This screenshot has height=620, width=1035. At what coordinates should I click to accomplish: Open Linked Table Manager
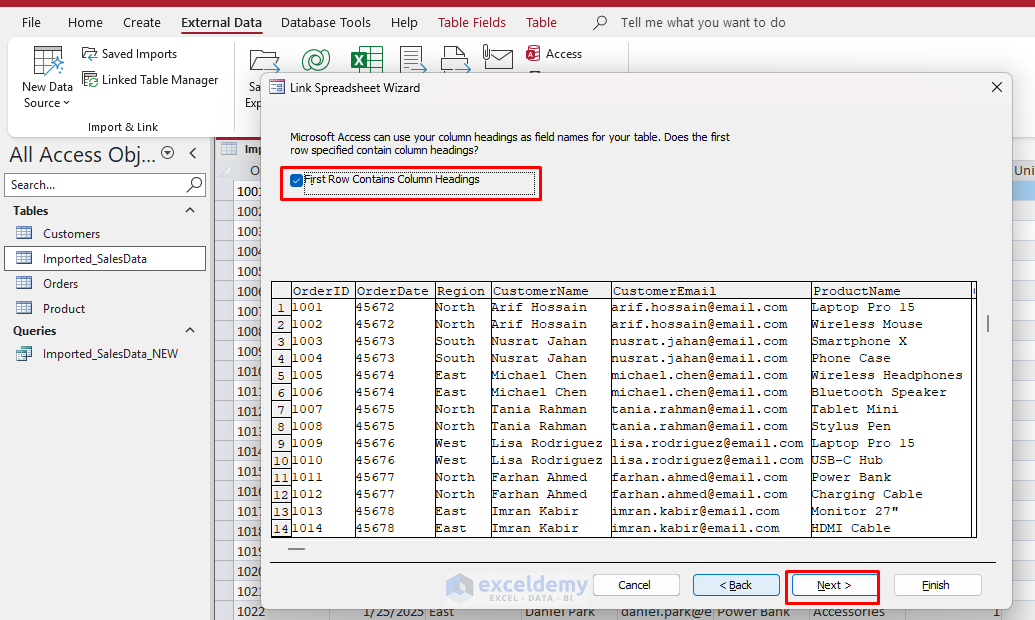tap(150, 80)
